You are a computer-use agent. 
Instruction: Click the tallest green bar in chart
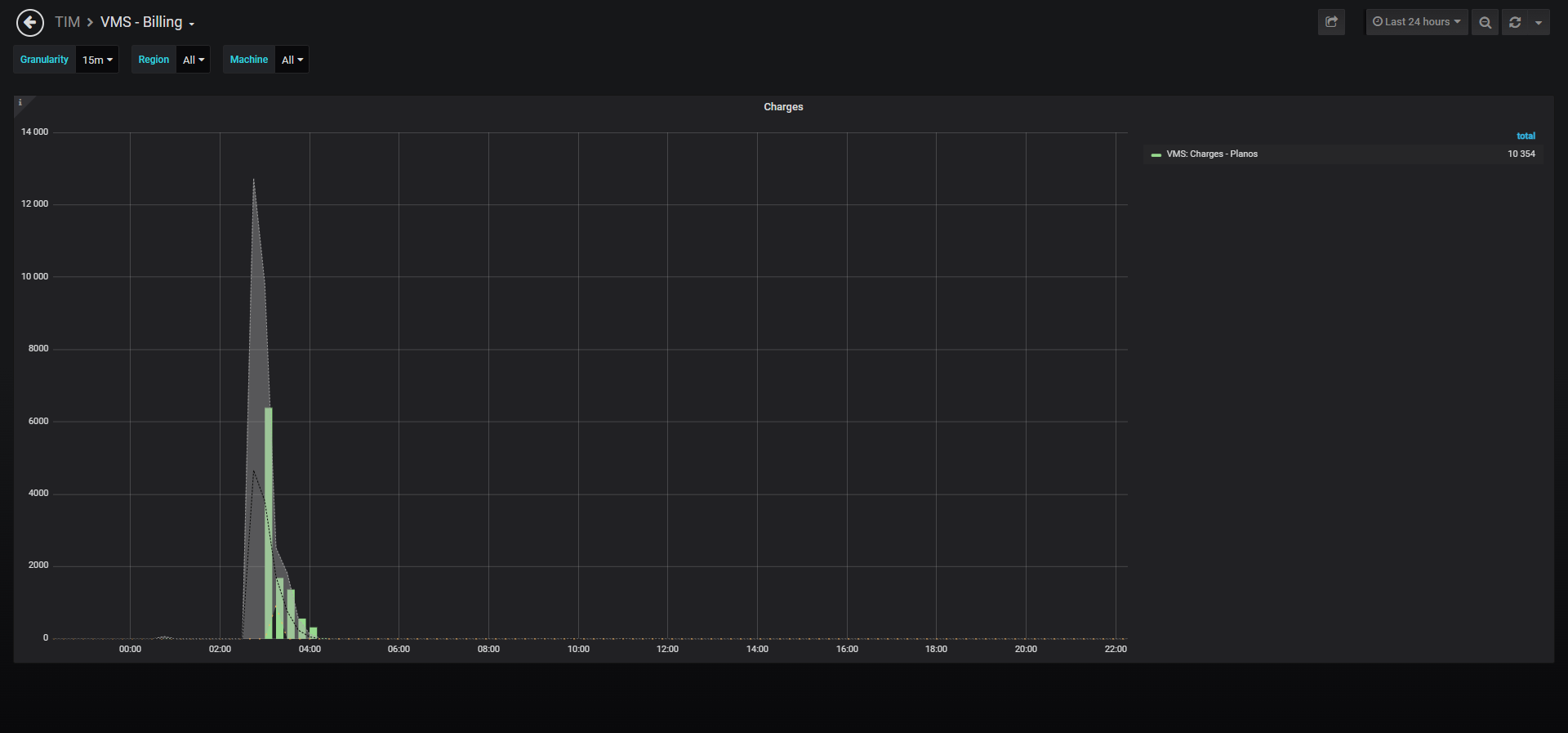coord(269,523)
